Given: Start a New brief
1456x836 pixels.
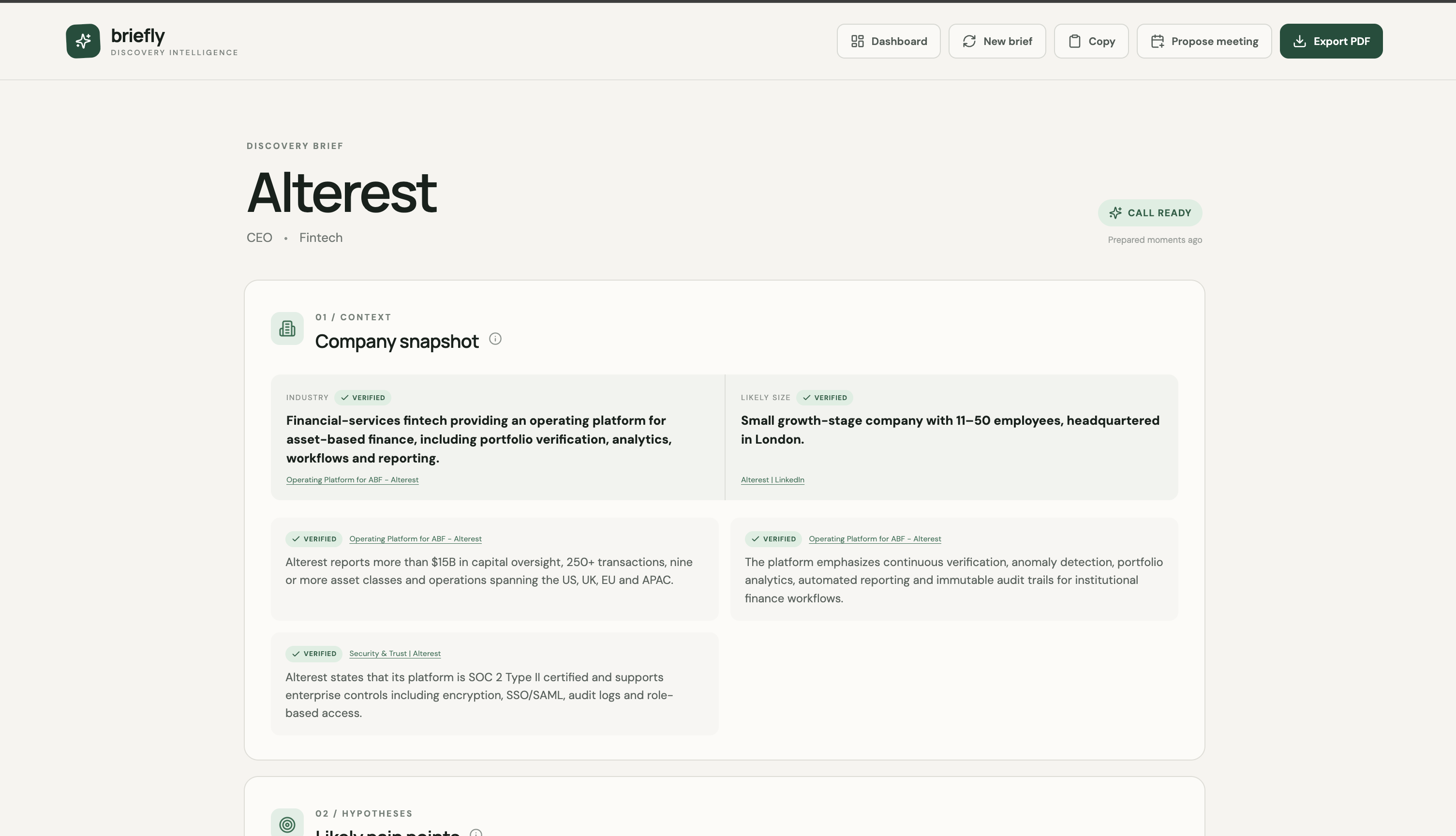Looking at the screenshot, I should point(997,41).
